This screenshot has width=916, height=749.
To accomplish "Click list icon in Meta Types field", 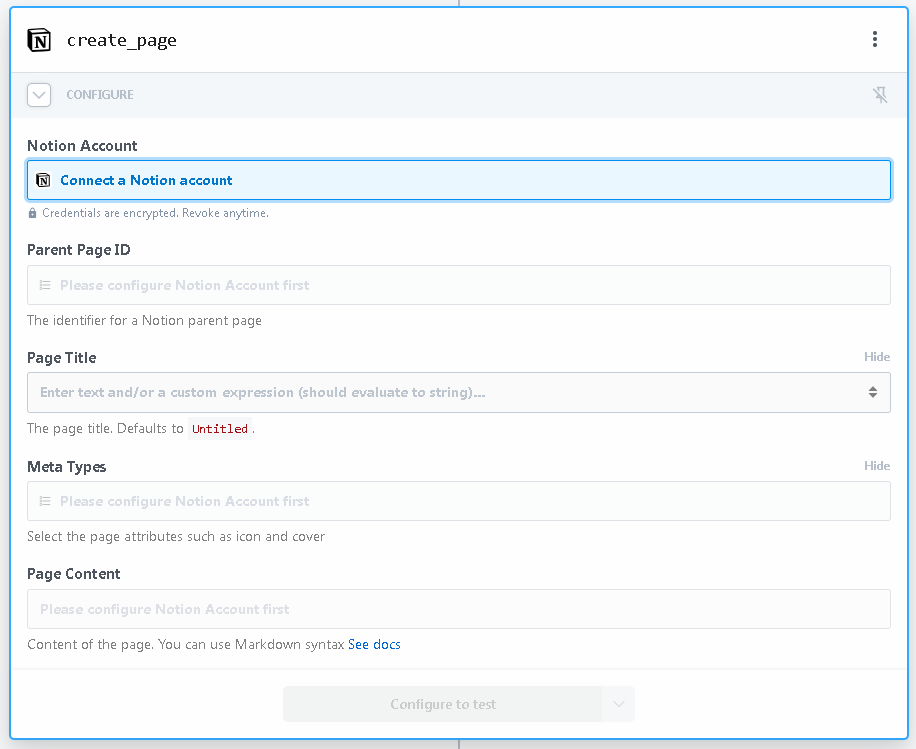I will (x=45, y=501).
